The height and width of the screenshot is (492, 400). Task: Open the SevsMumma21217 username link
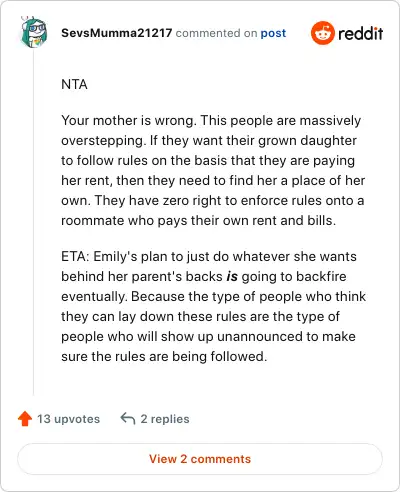point(117,33)
